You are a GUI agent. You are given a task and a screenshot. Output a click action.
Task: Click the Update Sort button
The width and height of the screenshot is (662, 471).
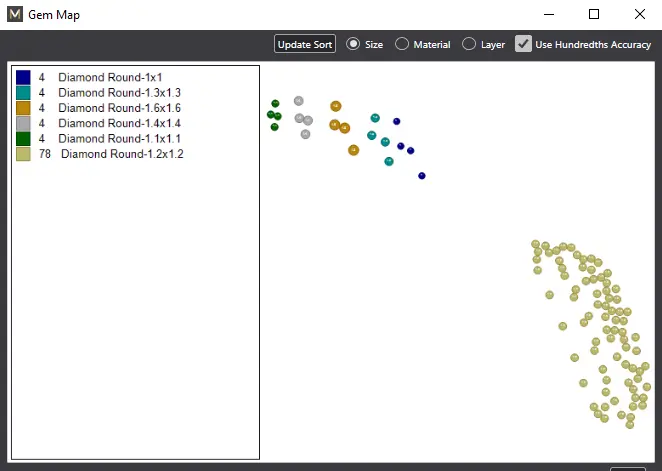pyautogui.click(x=305, y=44)
